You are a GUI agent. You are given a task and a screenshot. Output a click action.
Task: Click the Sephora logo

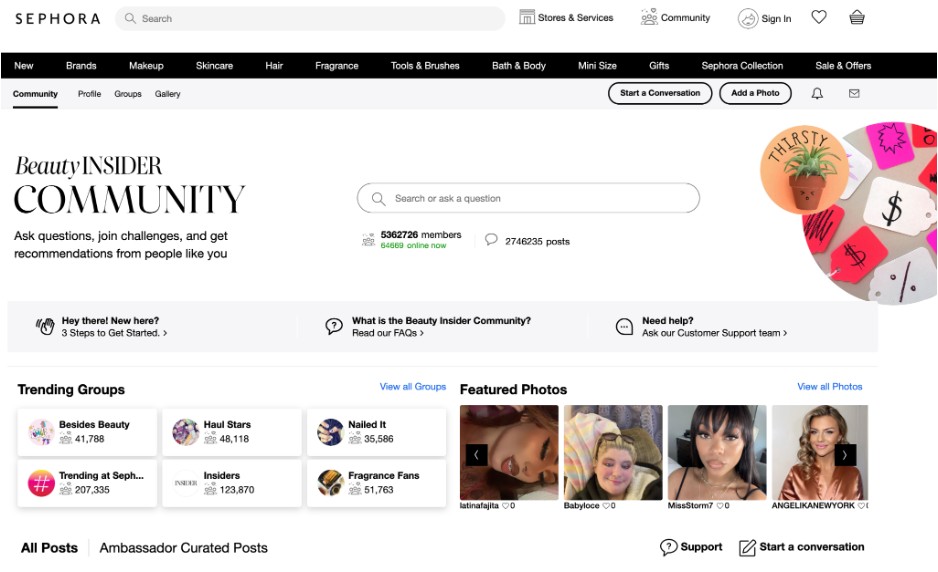tap(57, 19)
